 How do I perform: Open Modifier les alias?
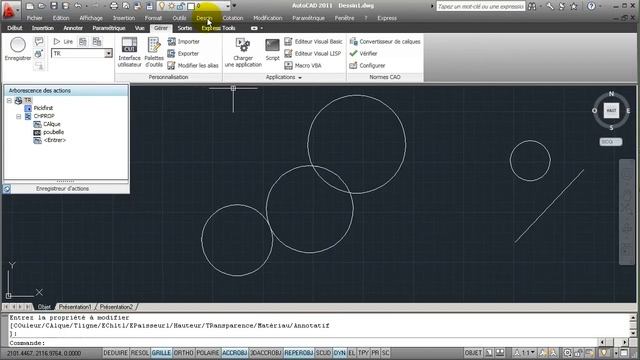(193, 65)
